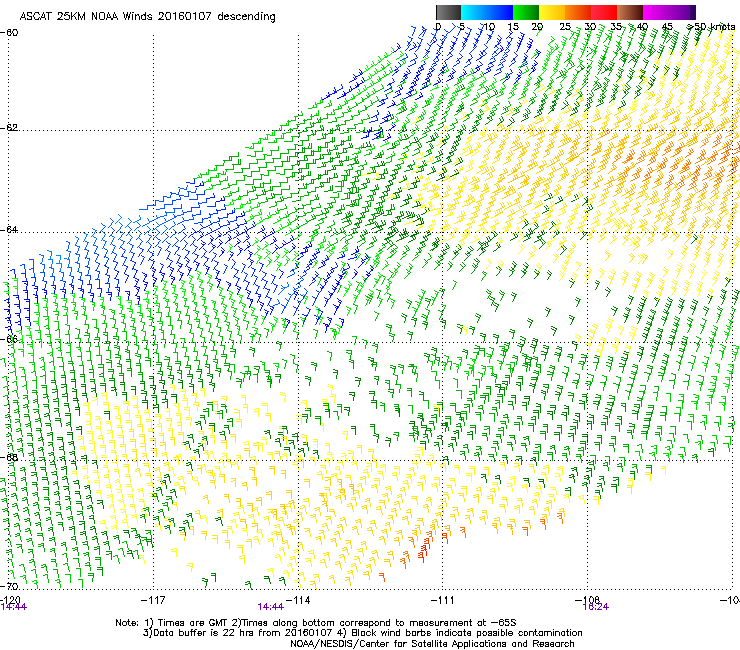Pick the brown 35-40 knots legend swatch
740x650 pixels.
[630, 12]
